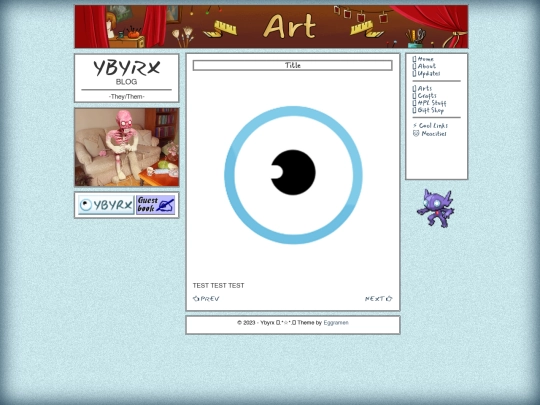540x405 pixels.
Task: Click the bolt icon beside Cool Links
Action: 415,125
